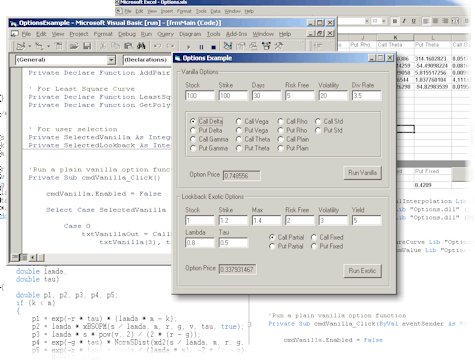Select the Call Theta radio button

coord(239,139)
